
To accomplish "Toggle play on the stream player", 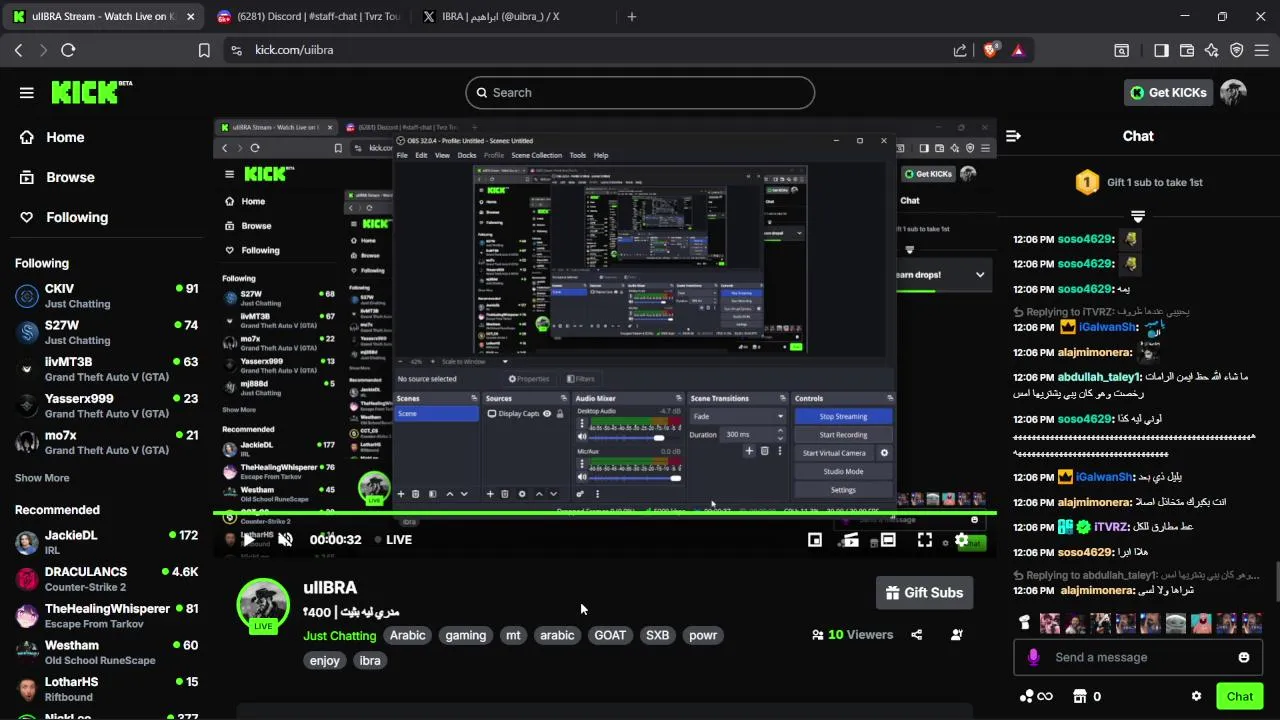I will [x=248, y=540].
